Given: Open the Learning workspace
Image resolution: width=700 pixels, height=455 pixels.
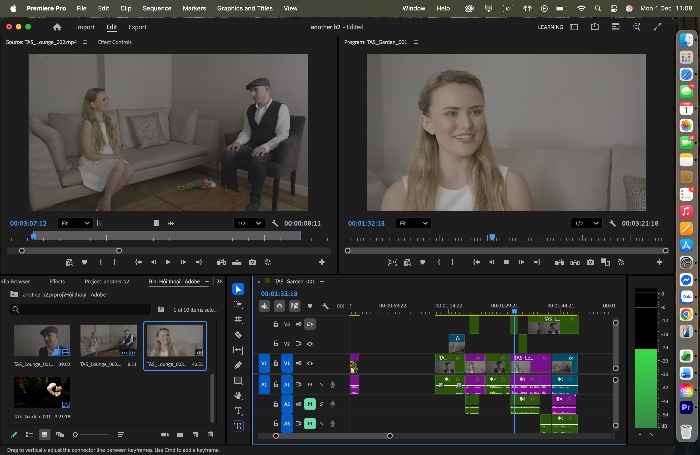Looking at the screenshot, I should pos(550,27).
